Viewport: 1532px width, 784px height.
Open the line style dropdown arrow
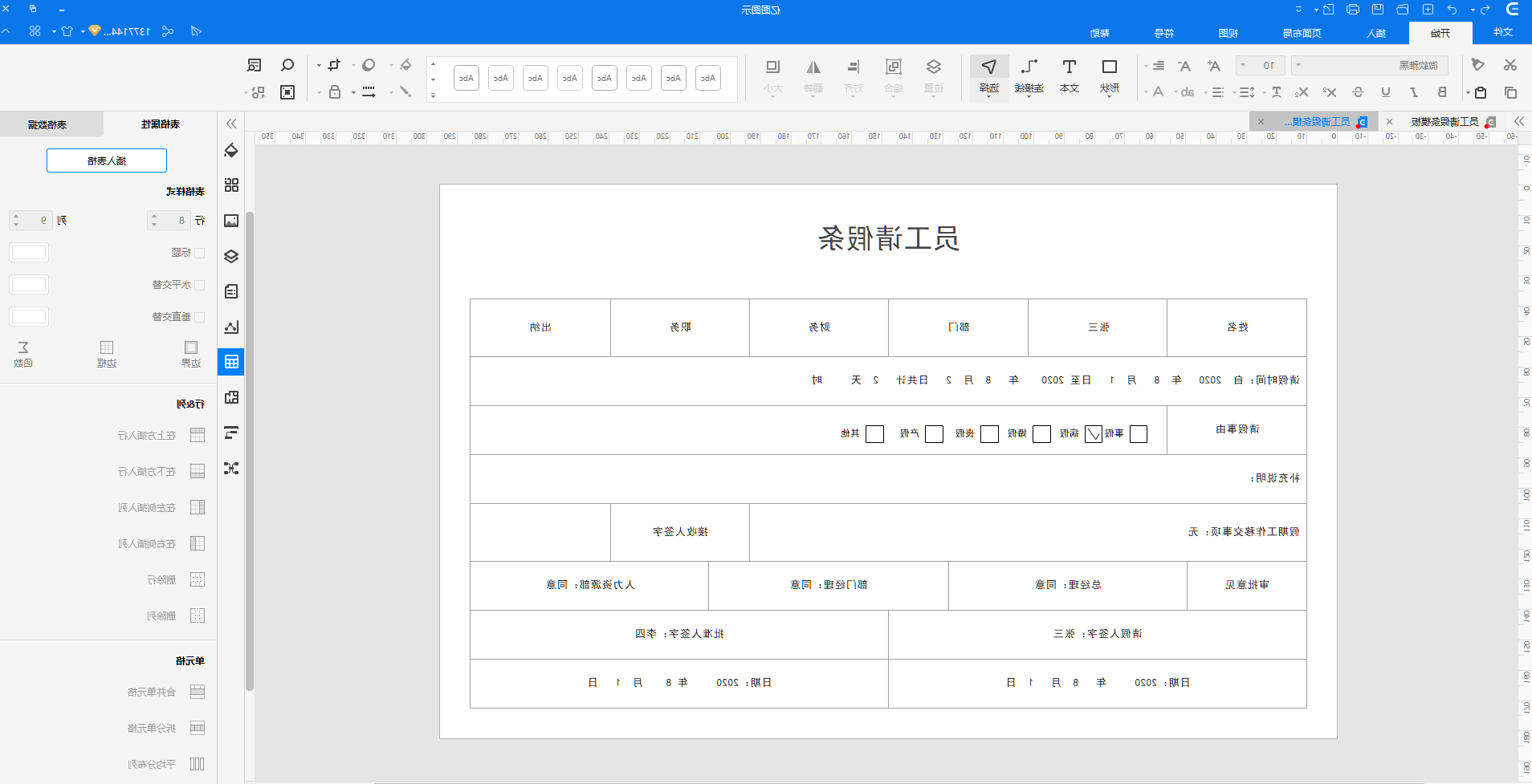(x=353, y=92)
